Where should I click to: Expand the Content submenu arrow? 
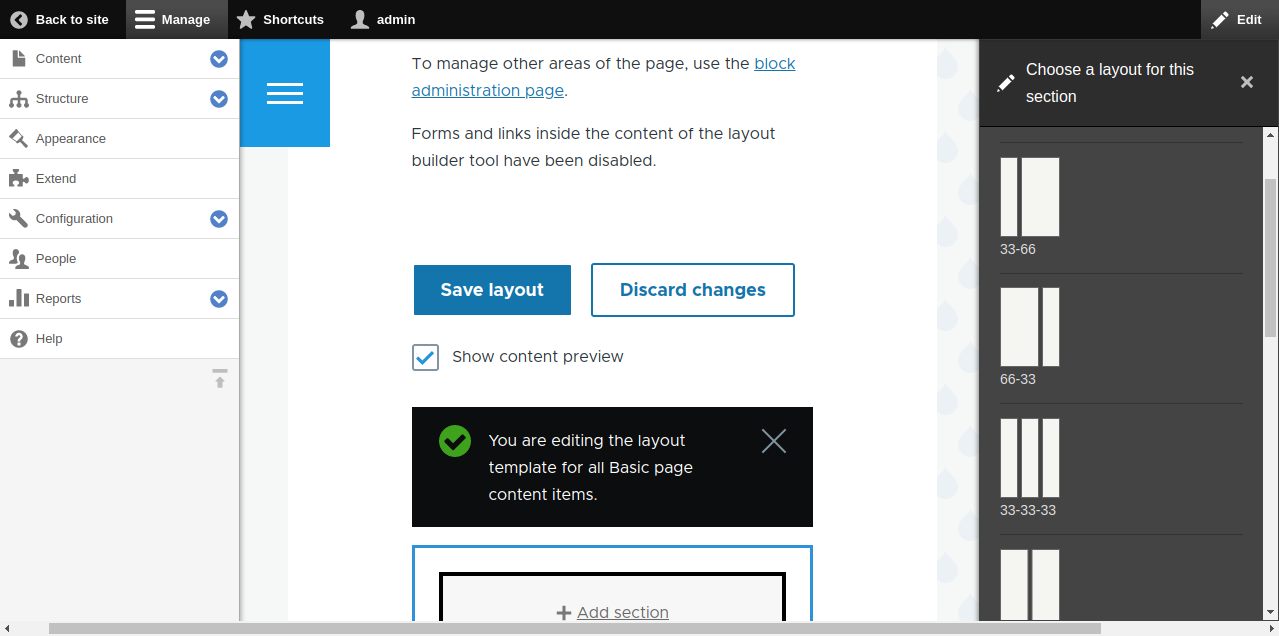pos(219,59)
